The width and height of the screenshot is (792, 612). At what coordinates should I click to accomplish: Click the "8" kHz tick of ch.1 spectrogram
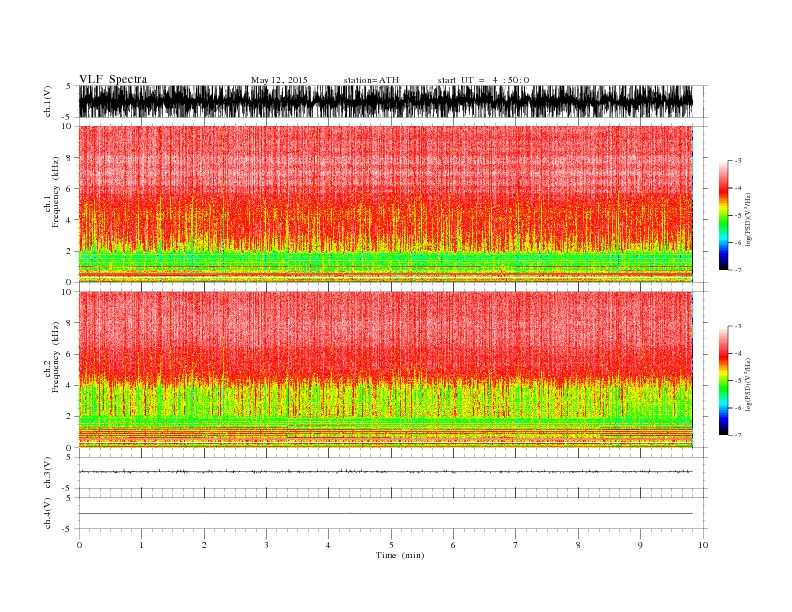70,158
